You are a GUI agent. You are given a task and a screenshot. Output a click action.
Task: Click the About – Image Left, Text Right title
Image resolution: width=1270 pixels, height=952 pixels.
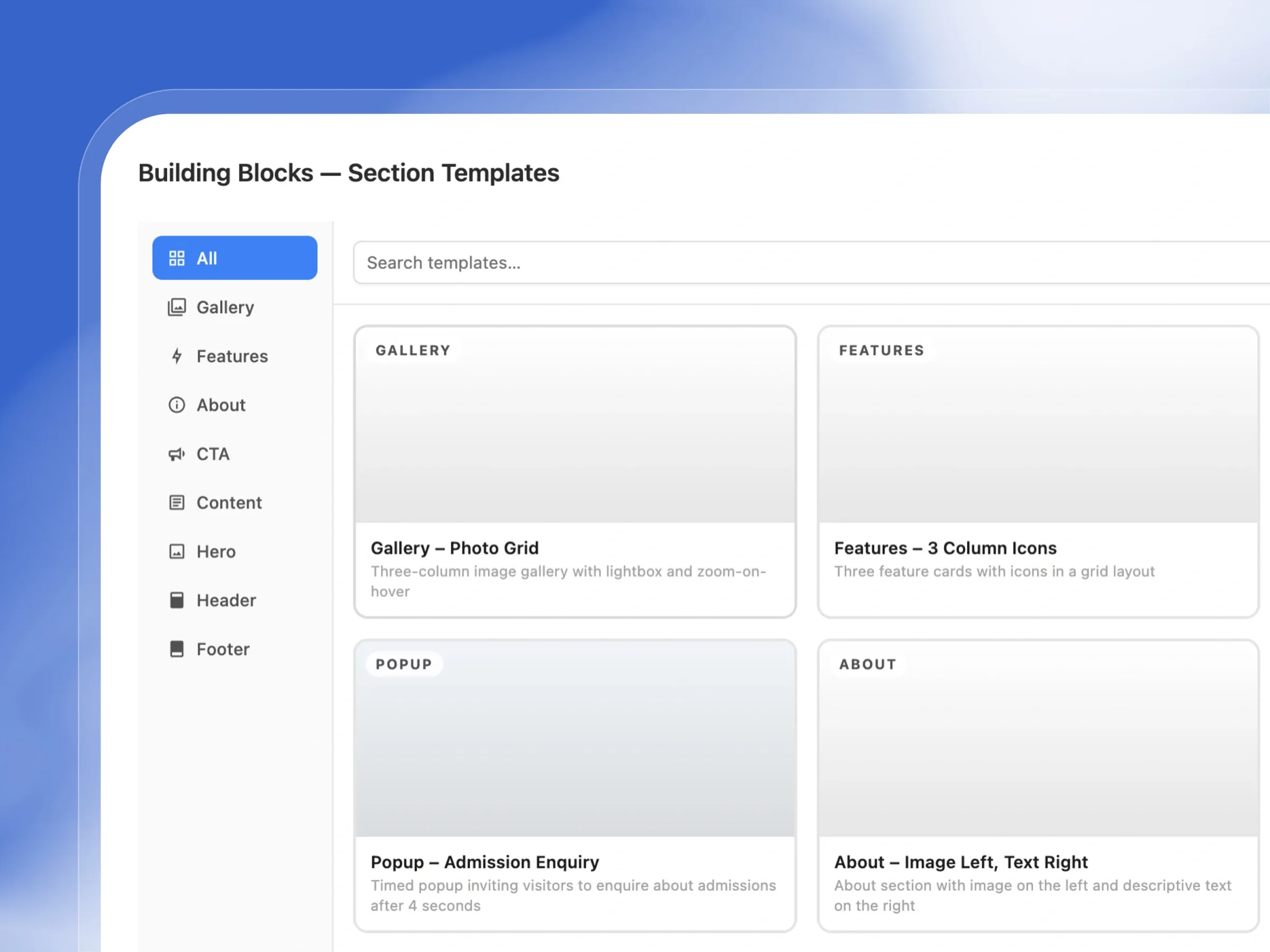coord(960,862)
